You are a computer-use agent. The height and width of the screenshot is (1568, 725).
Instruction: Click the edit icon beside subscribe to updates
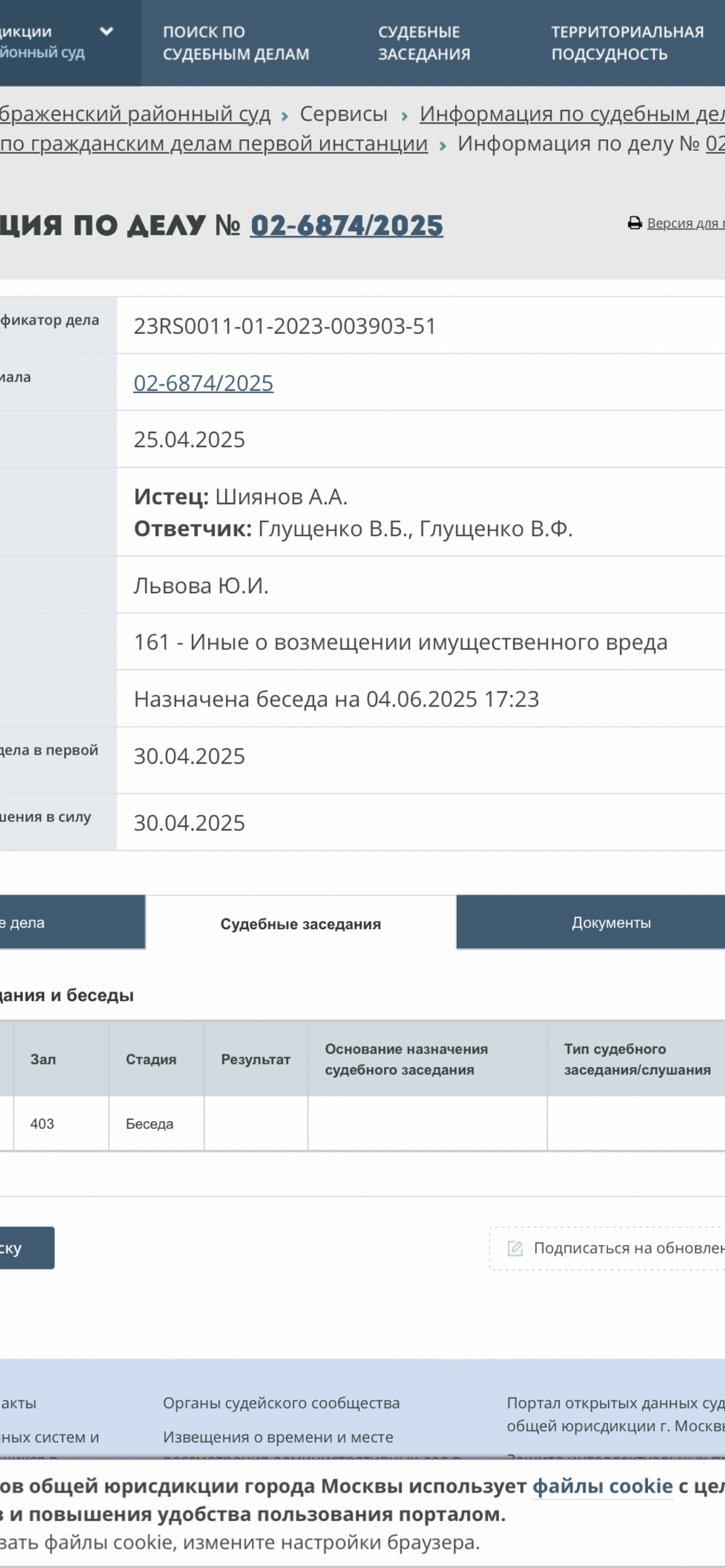click(515, 1249)
